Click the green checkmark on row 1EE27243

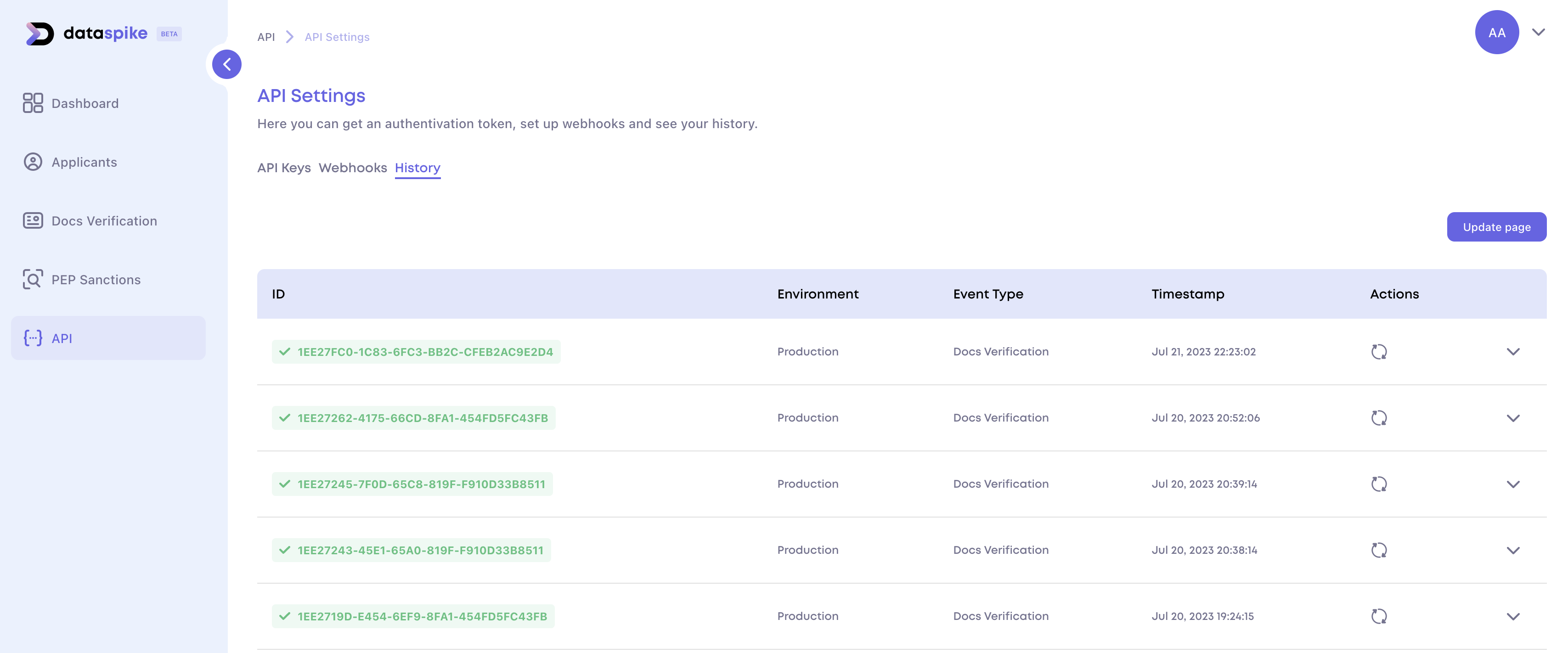click(284, 550)
